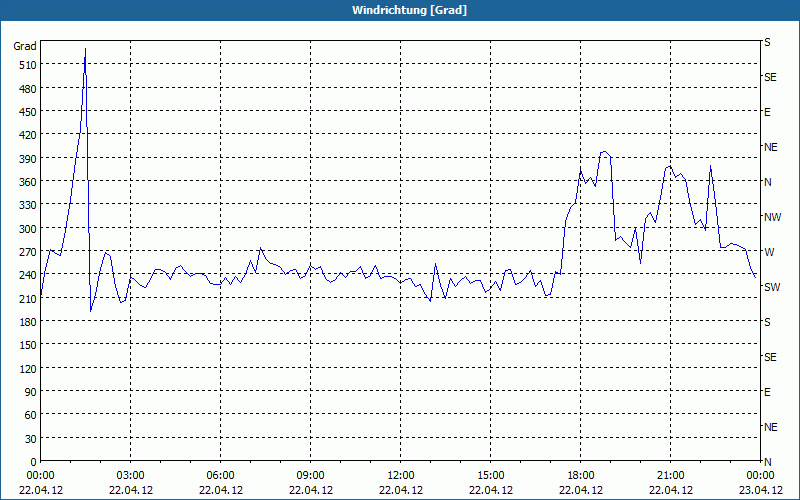This screenshot has height=500, width=800.
Task: Click the 150 degree axis label
Action: [28, 345]
